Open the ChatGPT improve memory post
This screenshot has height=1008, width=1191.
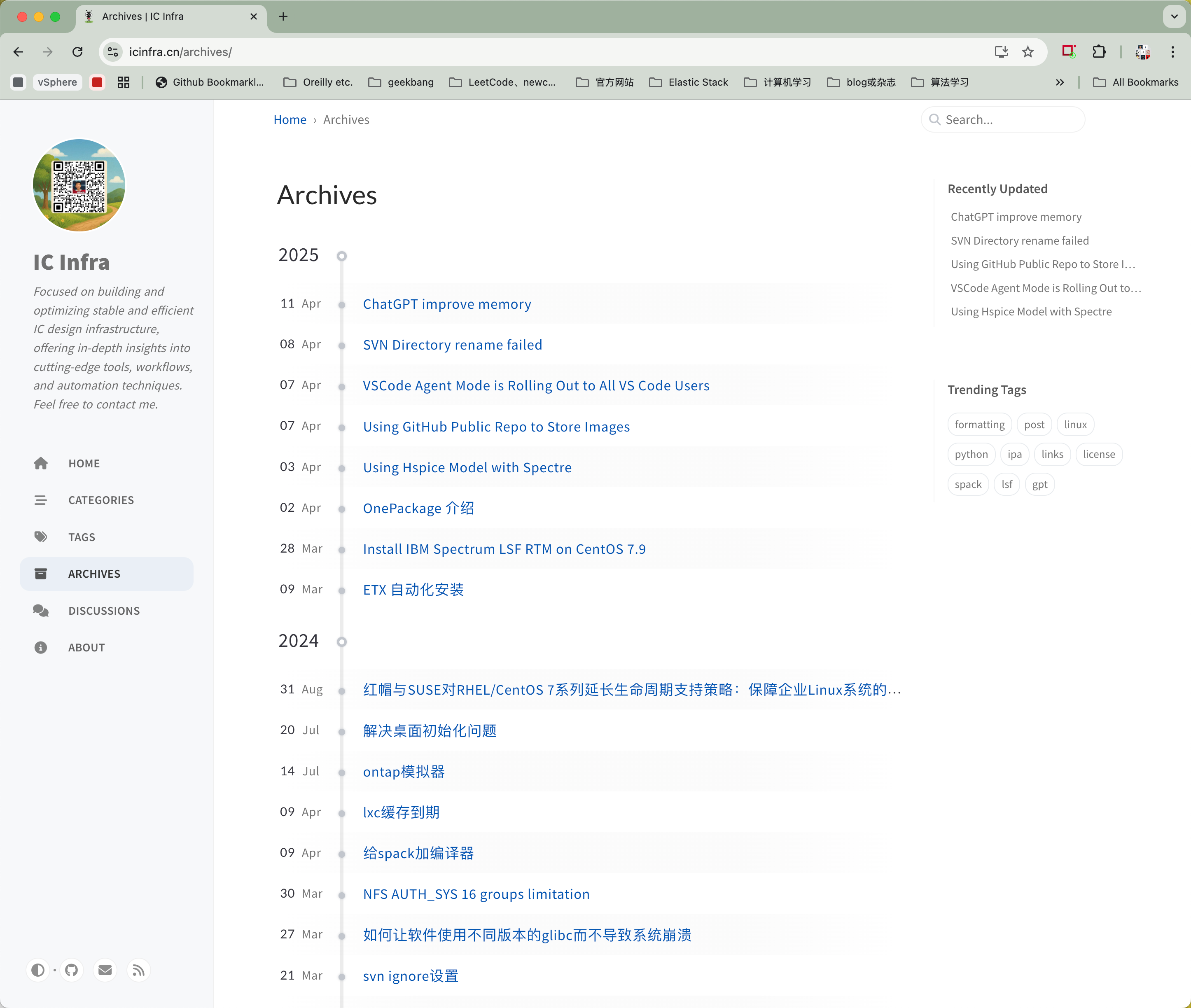(446, 304)
